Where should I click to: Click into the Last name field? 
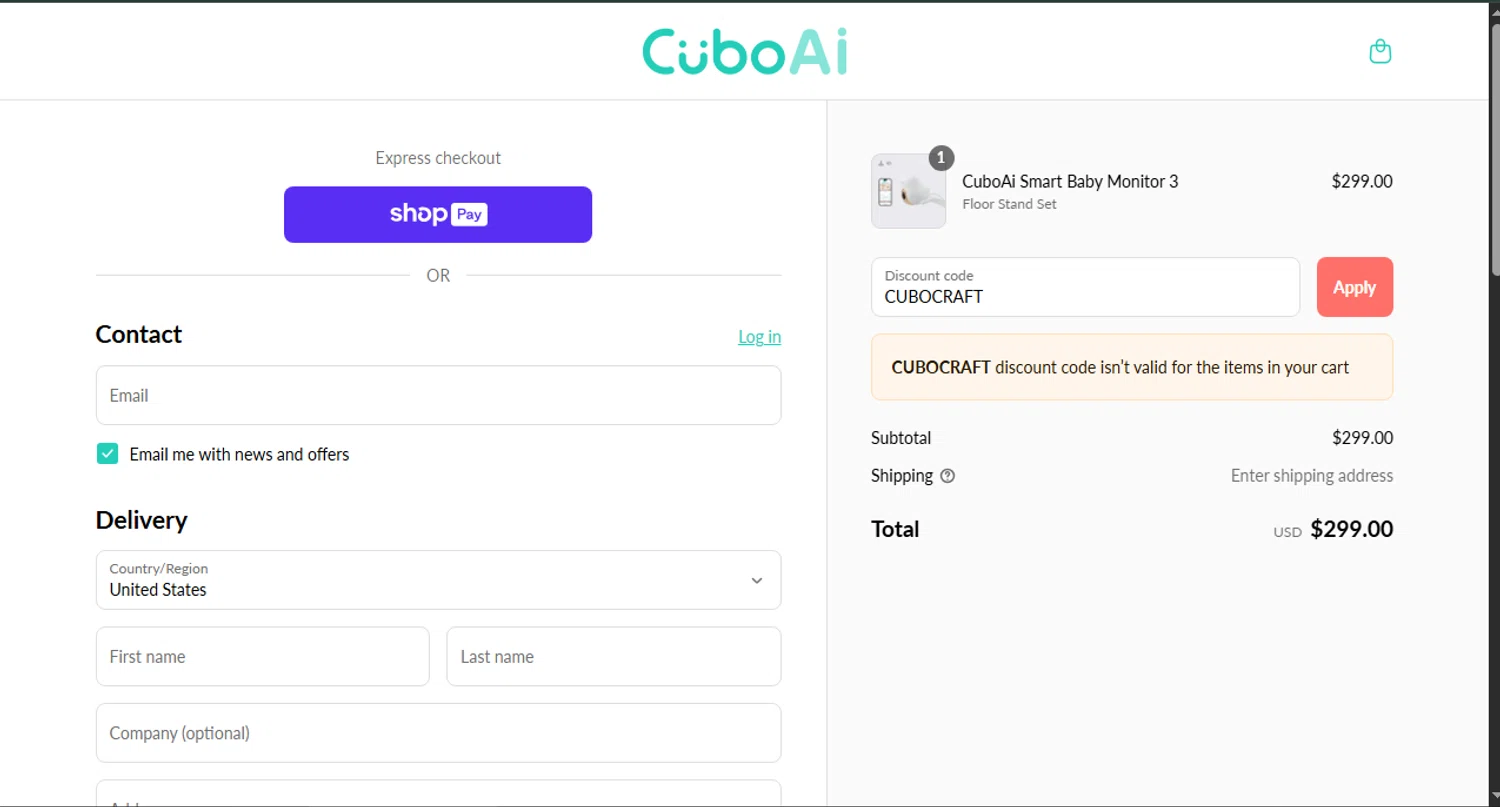[x=613, y=656]
